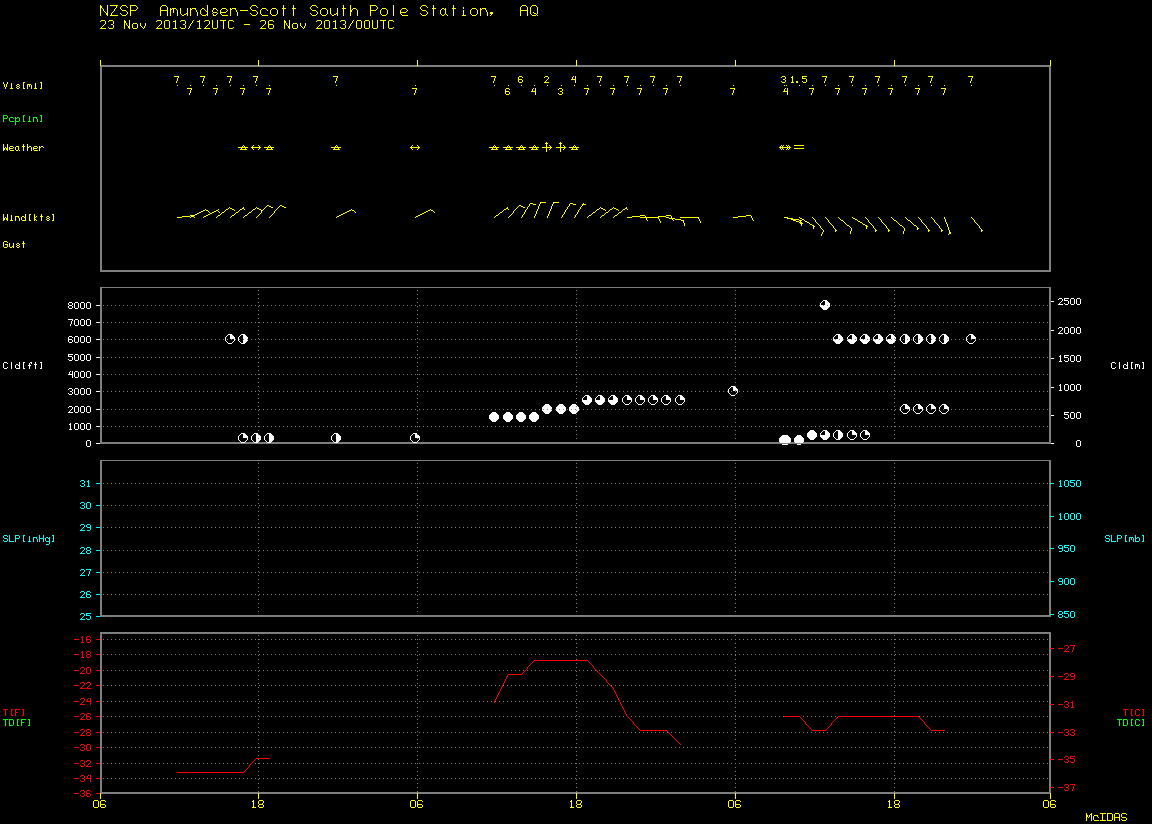Click the Cld[m] axis label

[1128, 366]
